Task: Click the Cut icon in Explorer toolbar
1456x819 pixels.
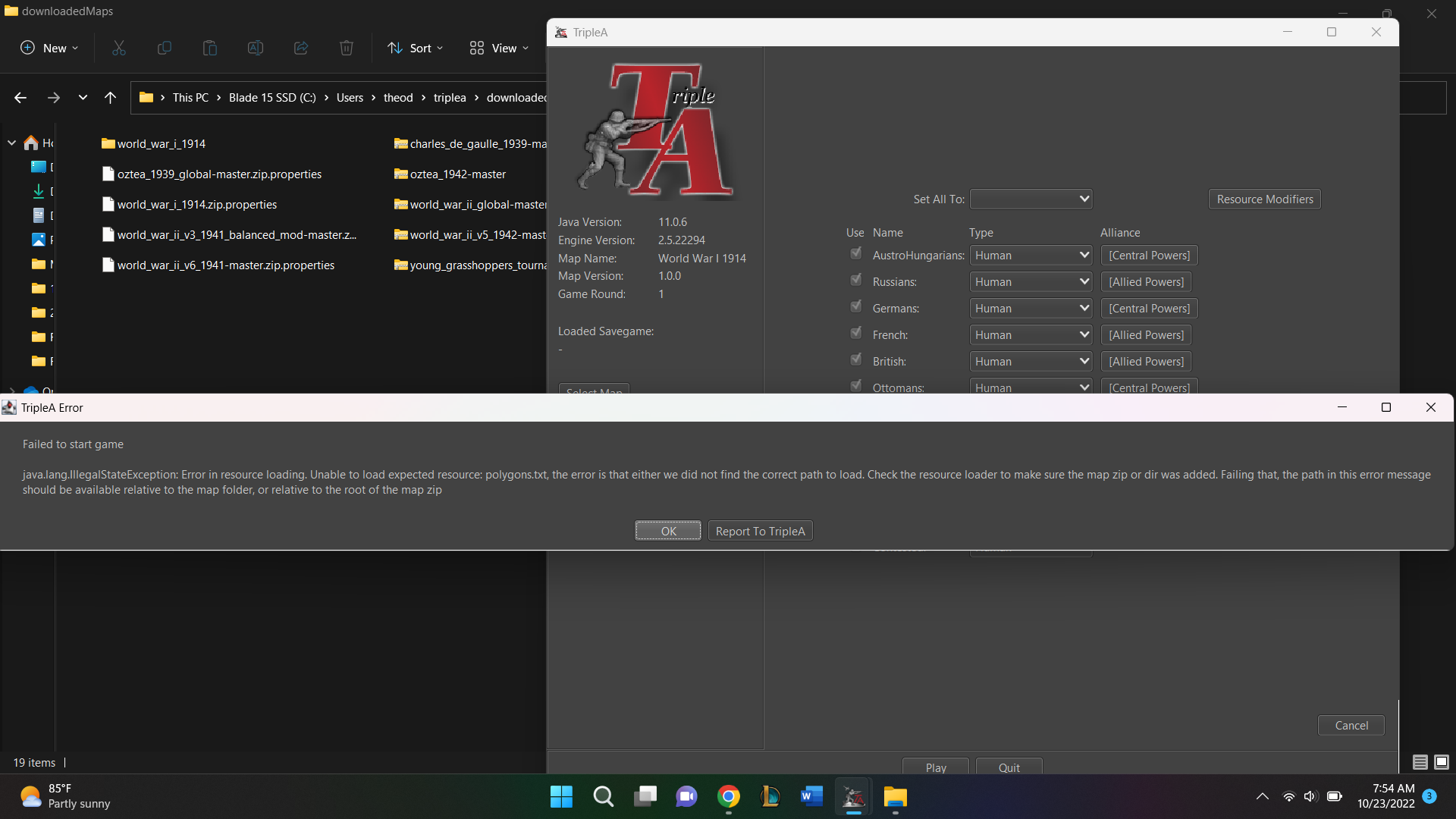Action: tap(119, 48)
